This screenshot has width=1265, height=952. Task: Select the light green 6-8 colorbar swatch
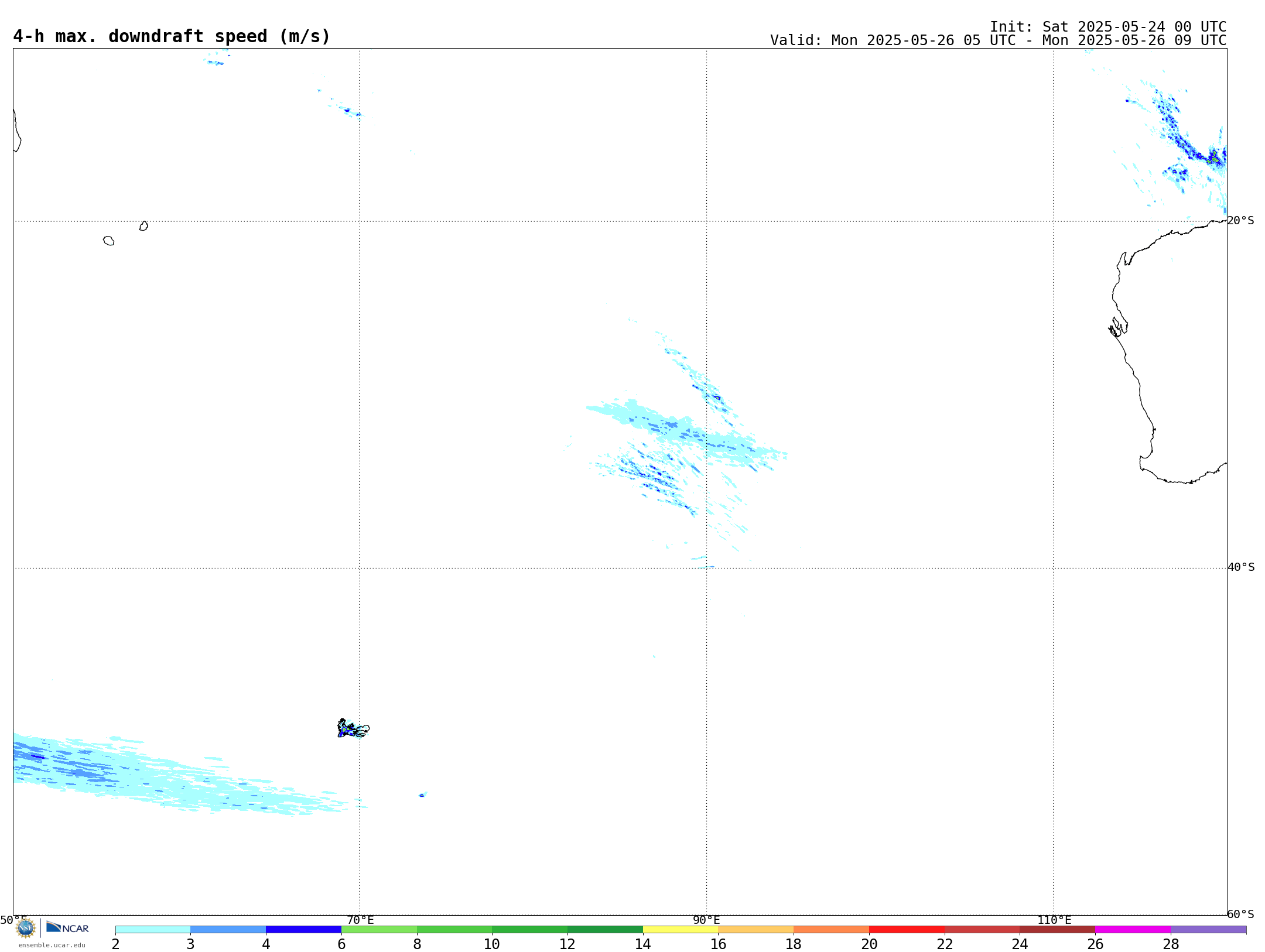379,930
